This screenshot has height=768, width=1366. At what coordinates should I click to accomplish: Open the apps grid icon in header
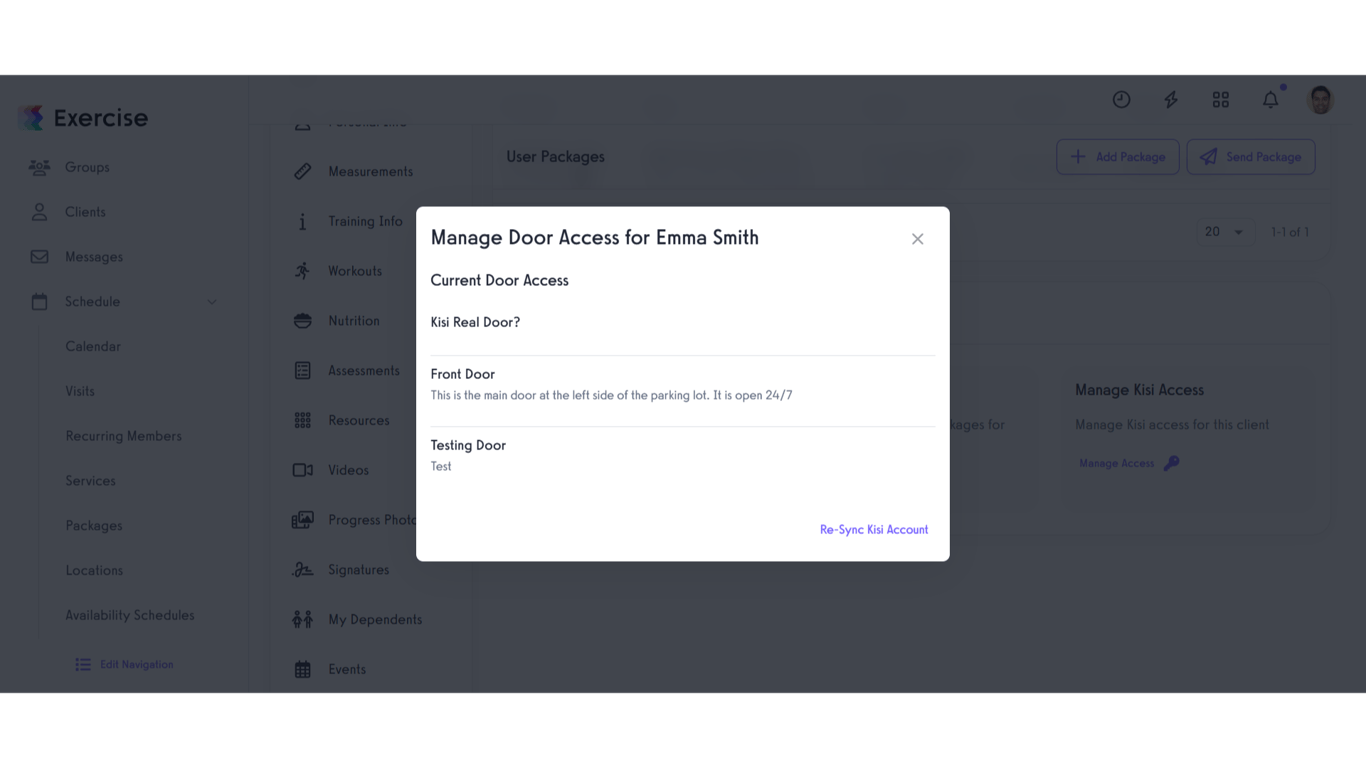click(x=1220, y=99)
